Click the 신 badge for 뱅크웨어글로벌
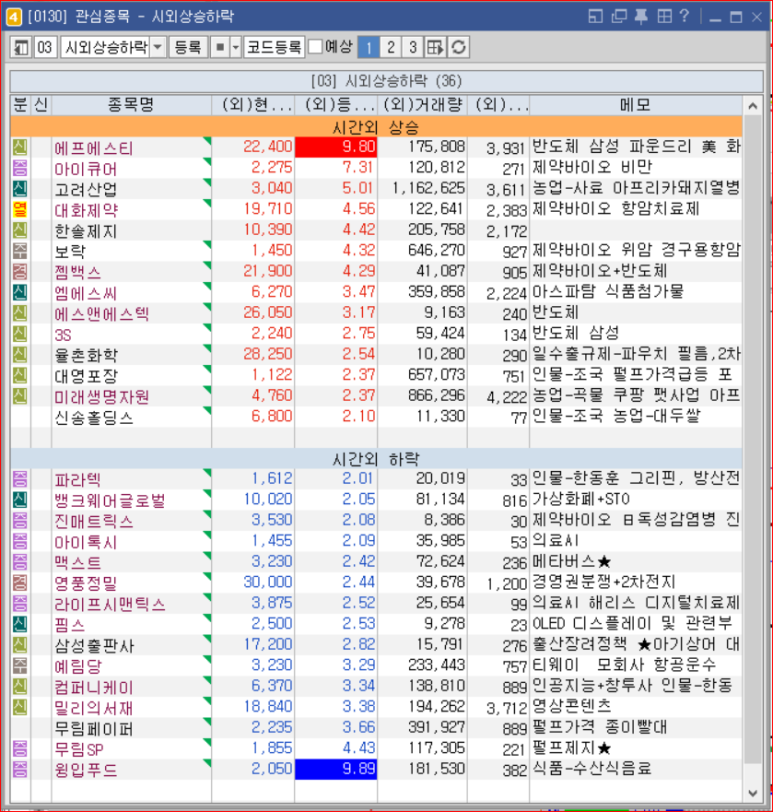773x812 pixels. pos(20,499)
